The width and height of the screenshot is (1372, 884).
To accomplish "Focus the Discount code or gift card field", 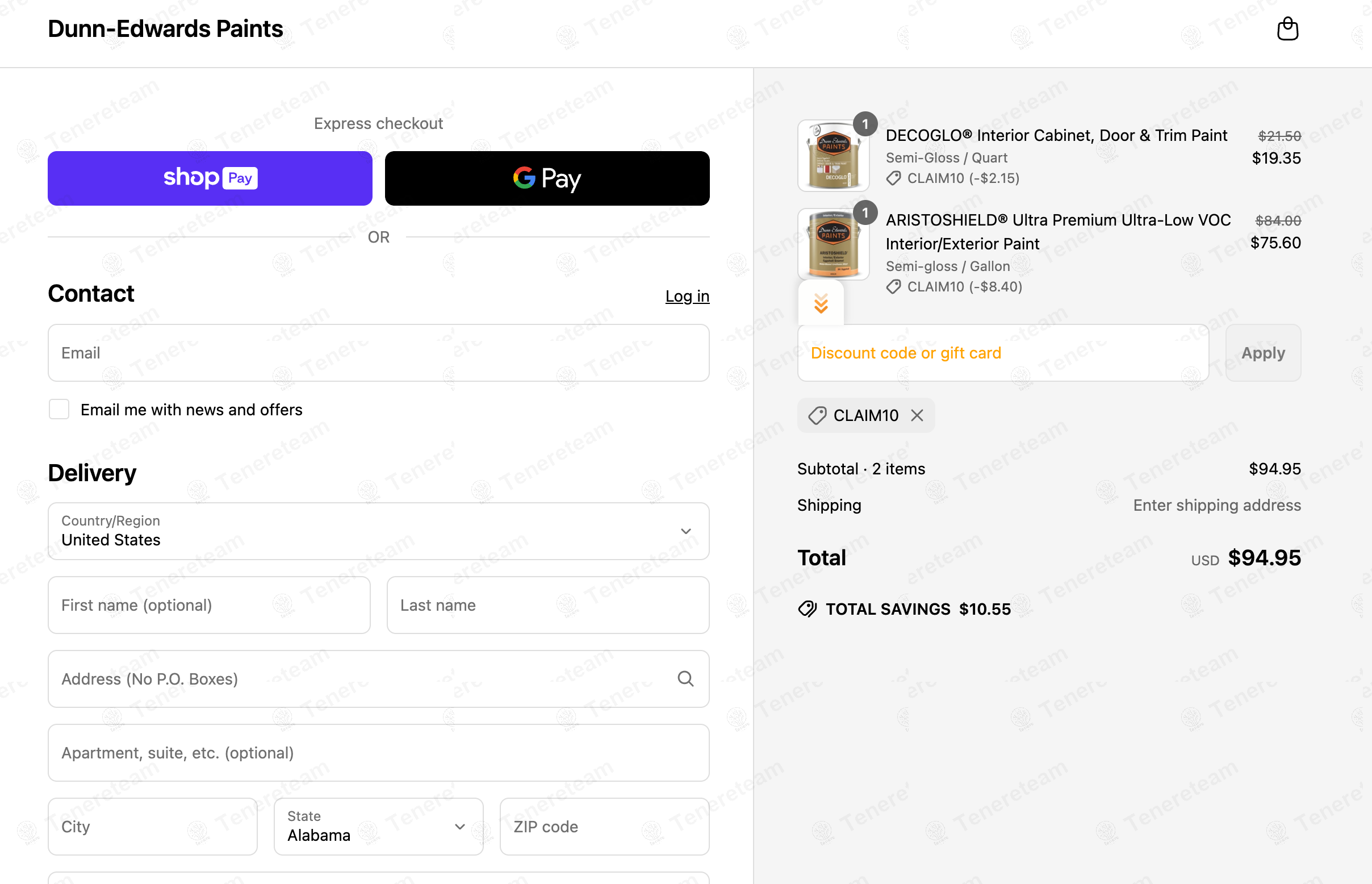I will coord(1002,352).
